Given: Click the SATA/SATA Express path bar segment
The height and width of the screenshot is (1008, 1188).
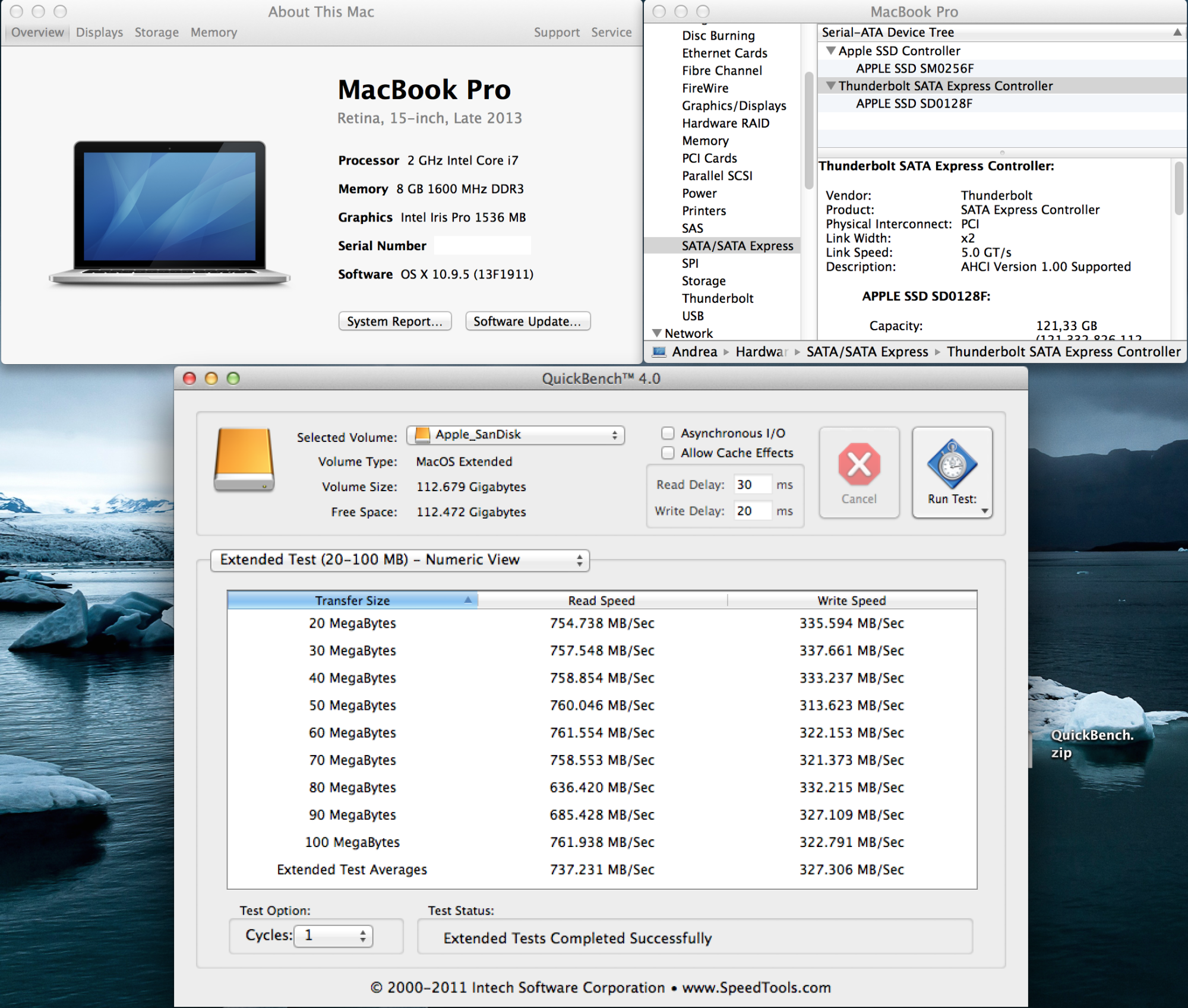Looking at the screenshot, I should pyautogui.click(x=867, y=352).
